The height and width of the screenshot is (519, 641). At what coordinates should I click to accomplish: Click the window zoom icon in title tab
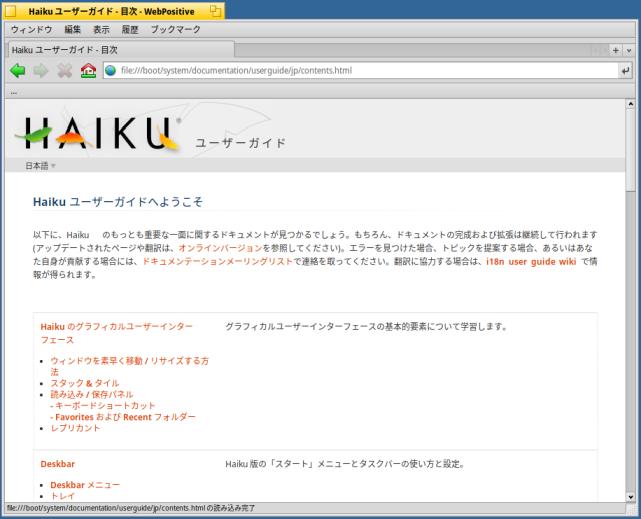tap(215, 11)
